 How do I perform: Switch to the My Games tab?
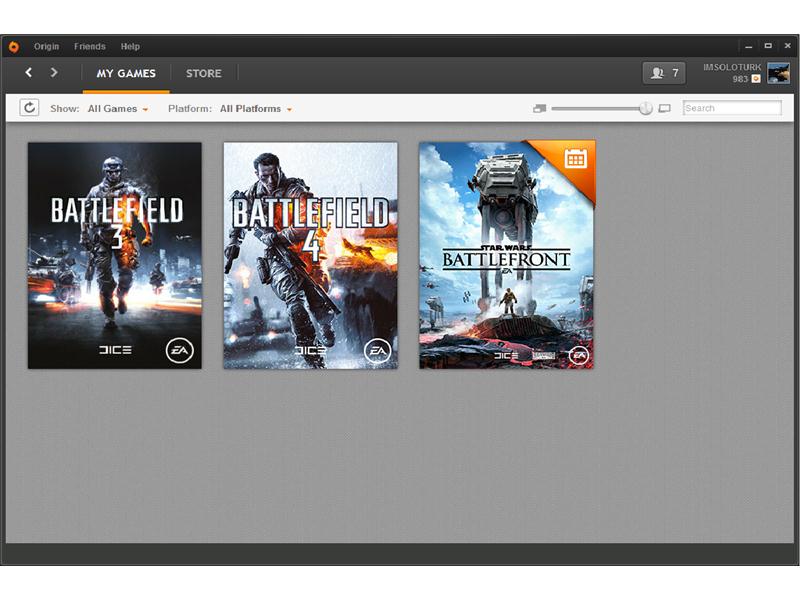coord(126,73)
